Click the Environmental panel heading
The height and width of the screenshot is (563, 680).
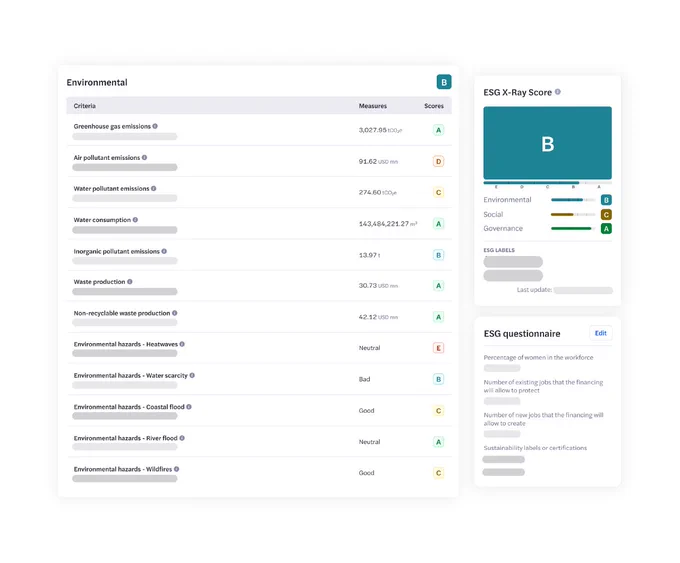tap(97, 82)
